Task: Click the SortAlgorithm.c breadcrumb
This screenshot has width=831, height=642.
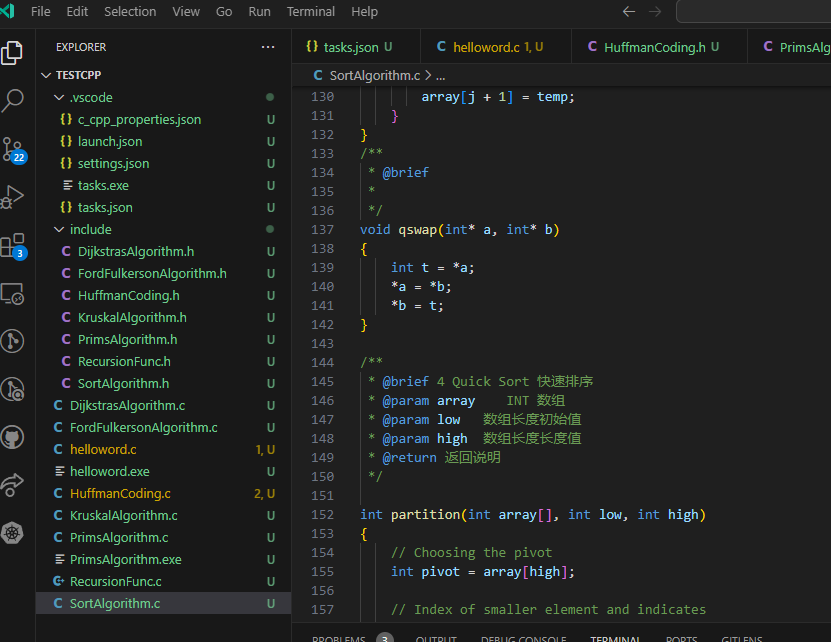Action: (373, 75)
